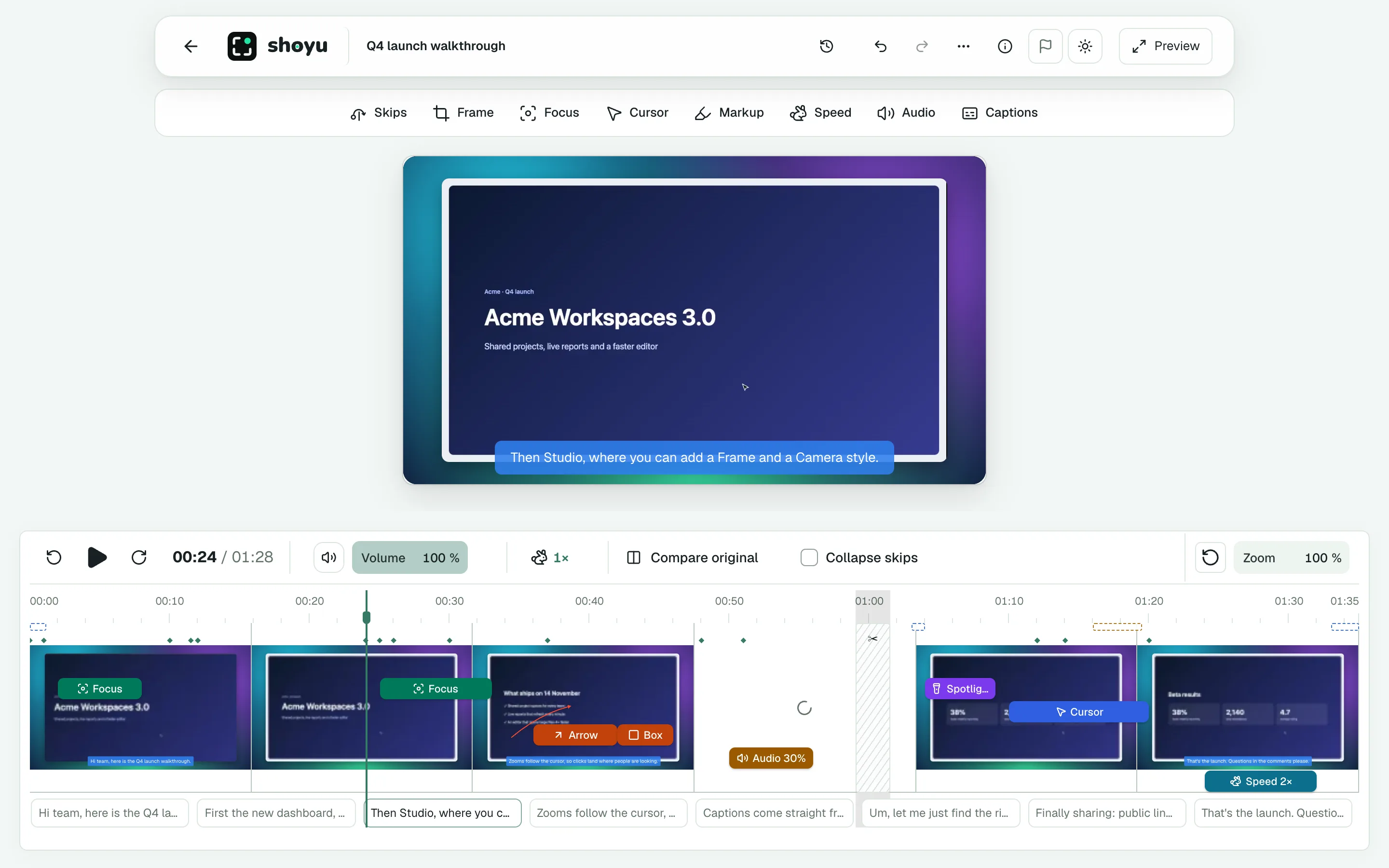
Task: Click the green playhead handle
Action: pos(366,617)
